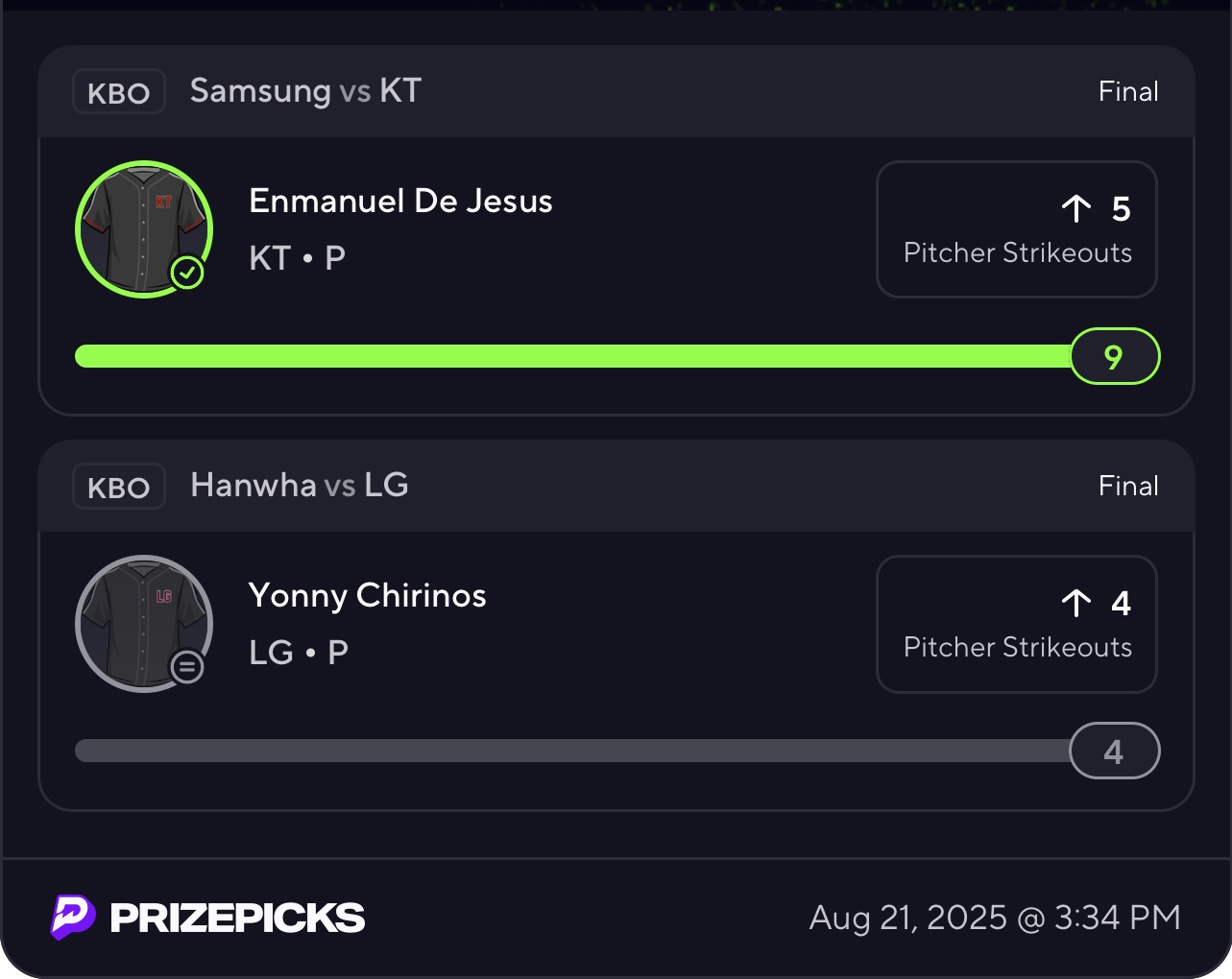The height and width of the screenshot is (979, 1232).
Task: Click KBO badge for Samsung vs KT
Action: click(119, 92)
